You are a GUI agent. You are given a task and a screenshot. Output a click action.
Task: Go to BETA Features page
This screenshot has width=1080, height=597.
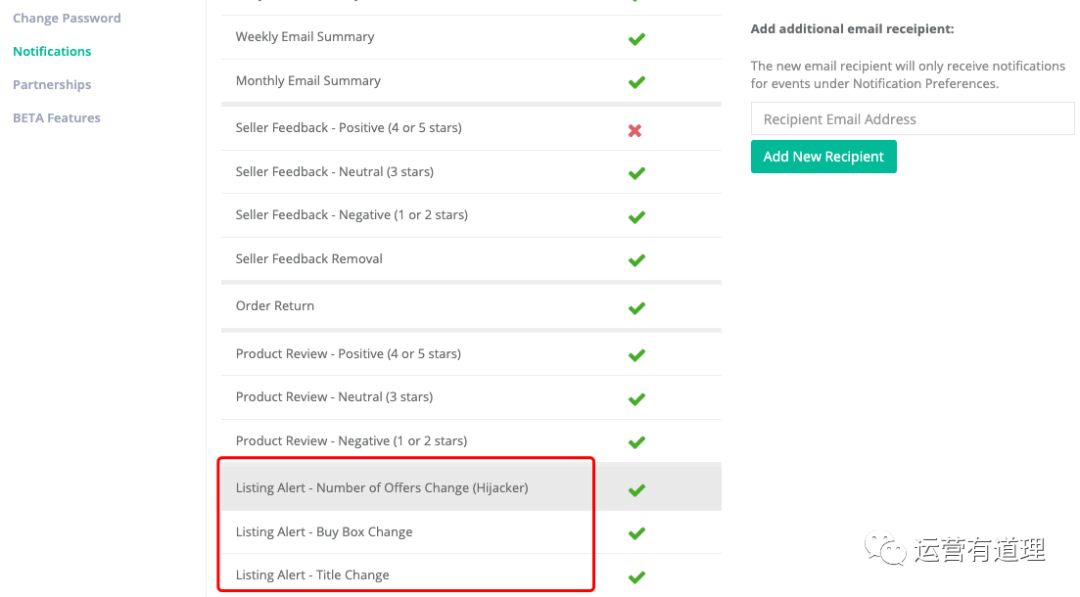tap(56, 118)
